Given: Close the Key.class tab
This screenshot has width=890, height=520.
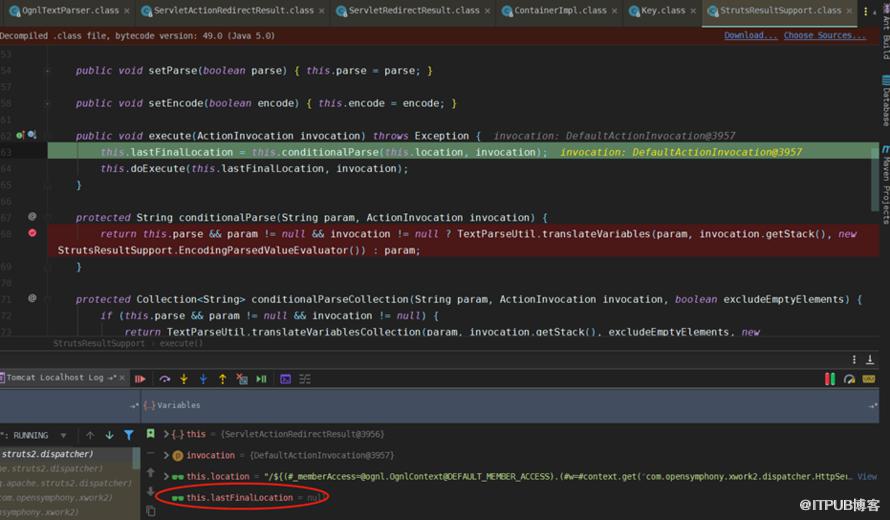Looking at the screenshot, I should point(693,11).
